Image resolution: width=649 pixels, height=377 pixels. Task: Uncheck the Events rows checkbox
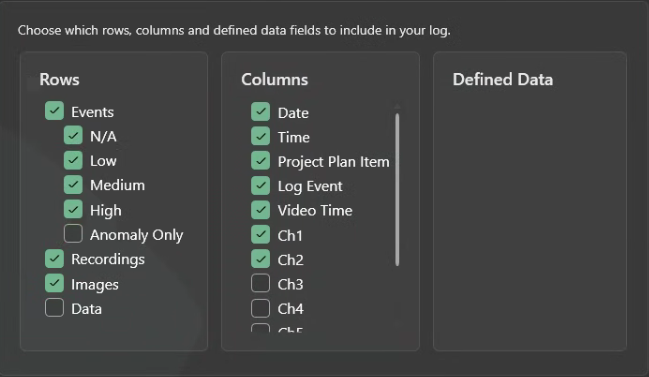(54, 111)
